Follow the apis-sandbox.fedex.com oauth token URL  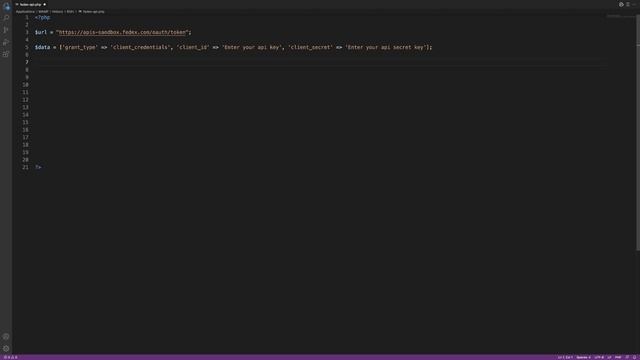(122, 32)
